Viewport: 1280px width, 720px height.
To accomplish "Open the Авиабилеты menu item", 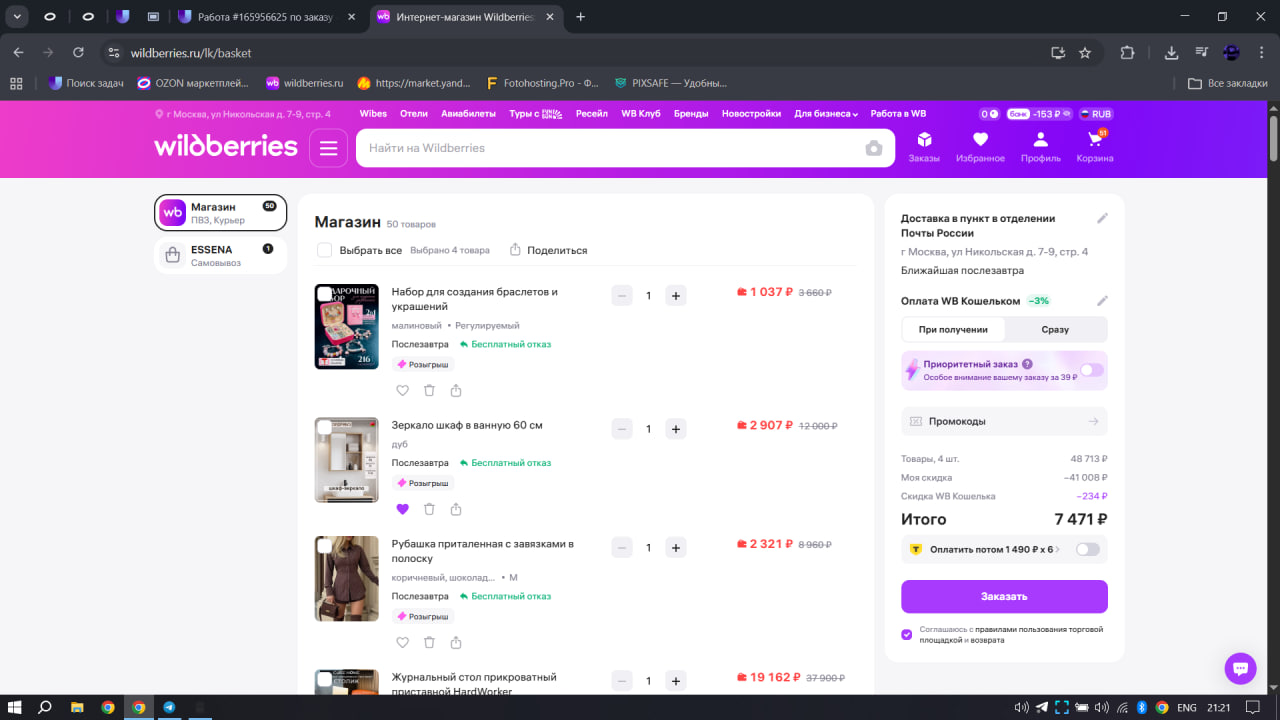I will click(x=468, y=114).
